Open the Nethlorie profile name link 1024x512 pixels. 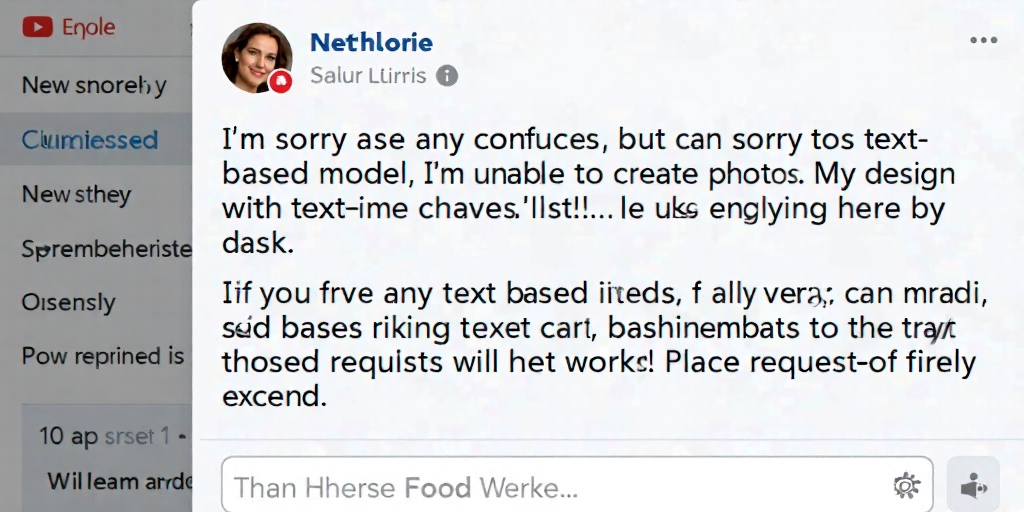[371, 43]
